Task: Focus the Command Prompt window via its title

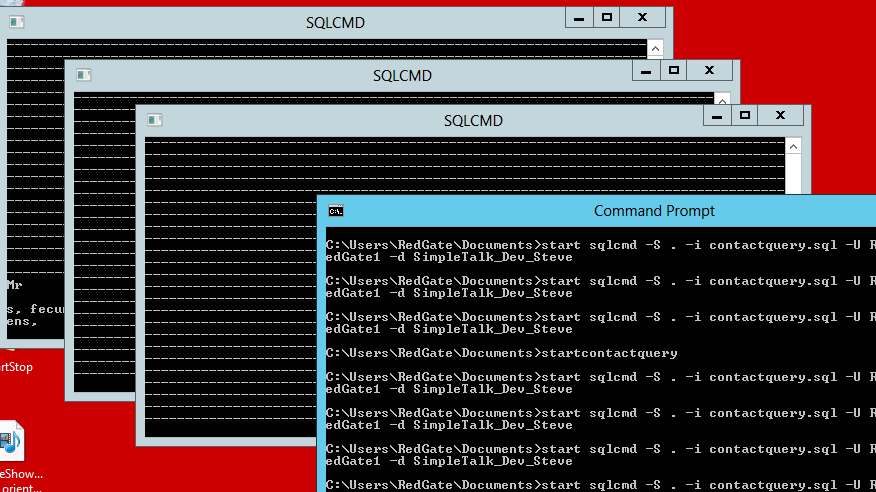Action: click(654, 211)
